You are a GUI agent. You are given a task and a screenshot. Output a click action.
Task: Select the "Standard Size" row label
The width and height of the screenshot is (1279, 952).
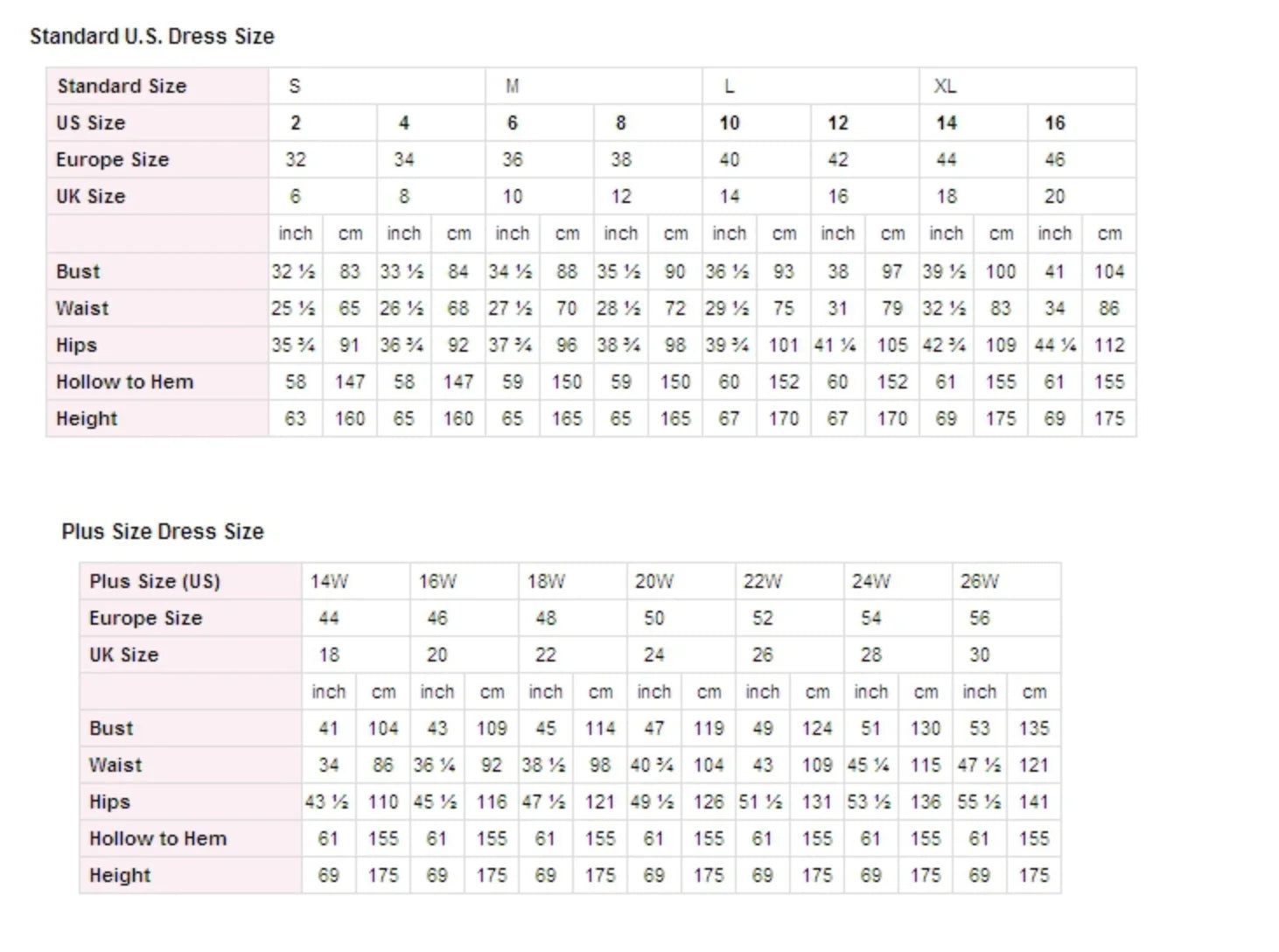(122, 86)
